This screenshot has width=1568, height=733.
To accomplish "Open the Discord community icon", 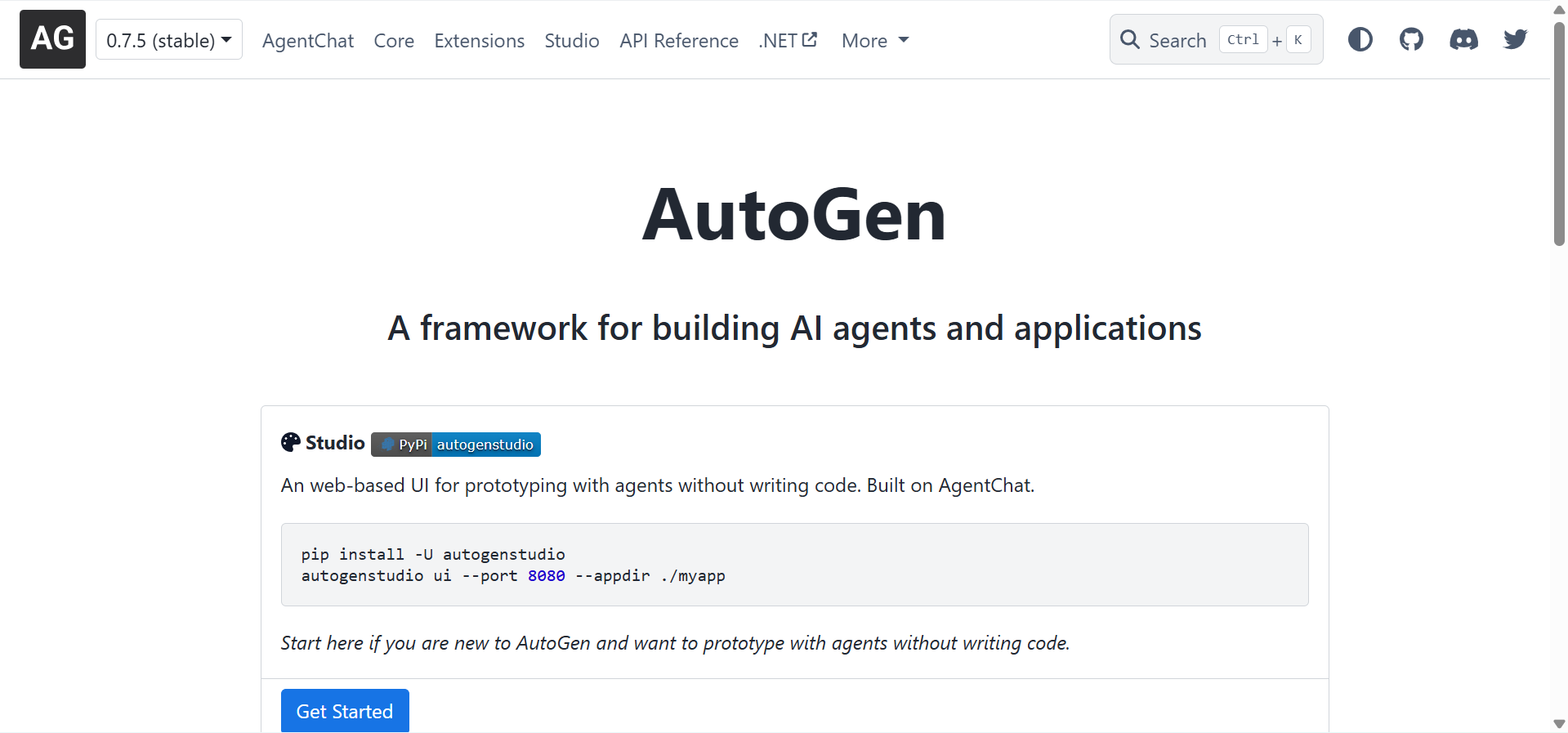I will click(x=1463, y=39).
